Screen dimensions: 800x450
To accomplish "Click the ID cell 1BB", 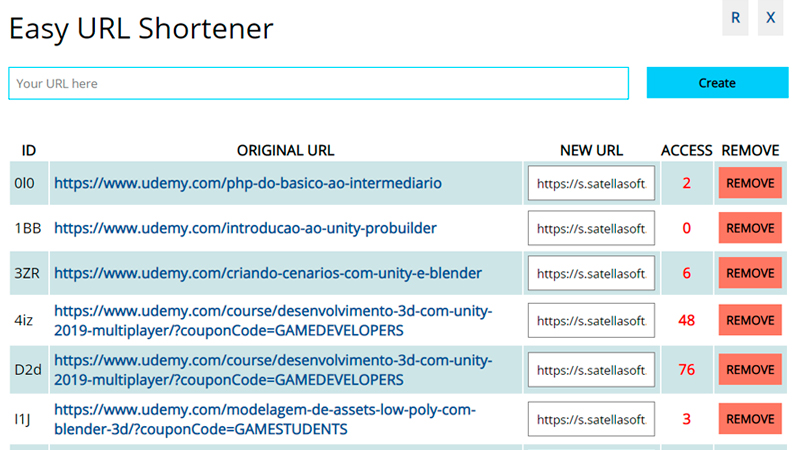I will click(x=28, y=228).
